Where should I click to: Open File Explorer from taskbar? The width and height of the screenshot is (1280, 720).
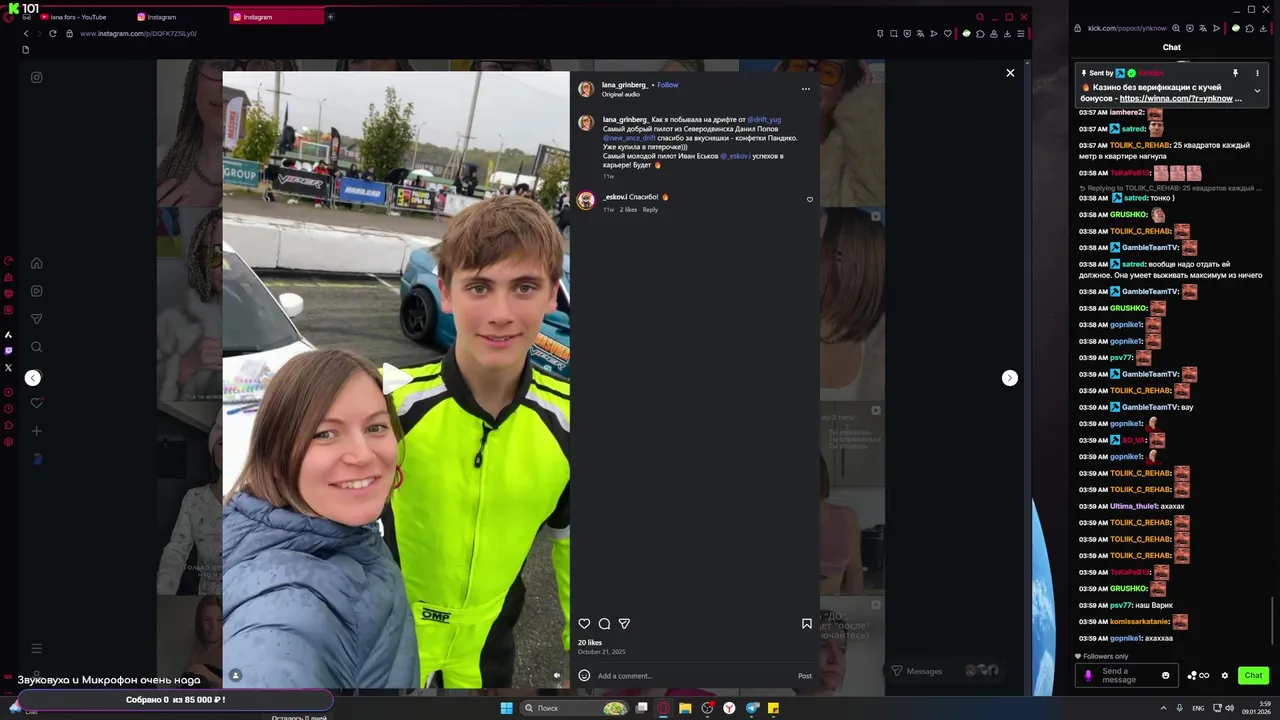tap(685, 708)
